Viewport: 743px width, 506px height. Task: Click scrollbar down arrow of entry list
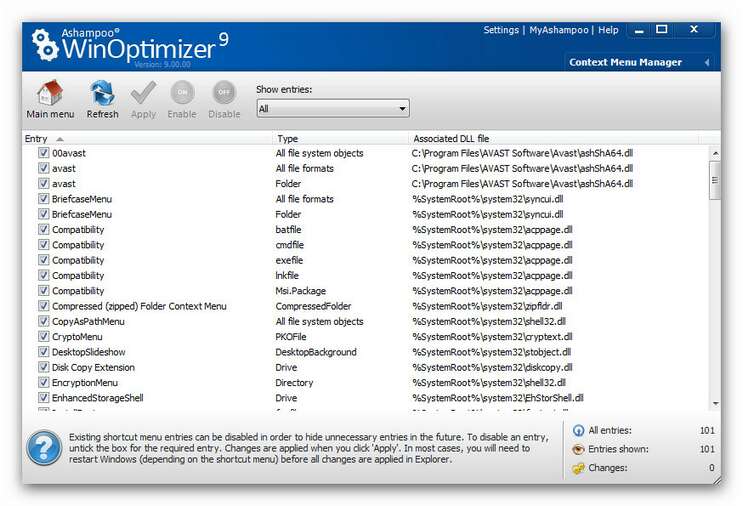point(715,404)
